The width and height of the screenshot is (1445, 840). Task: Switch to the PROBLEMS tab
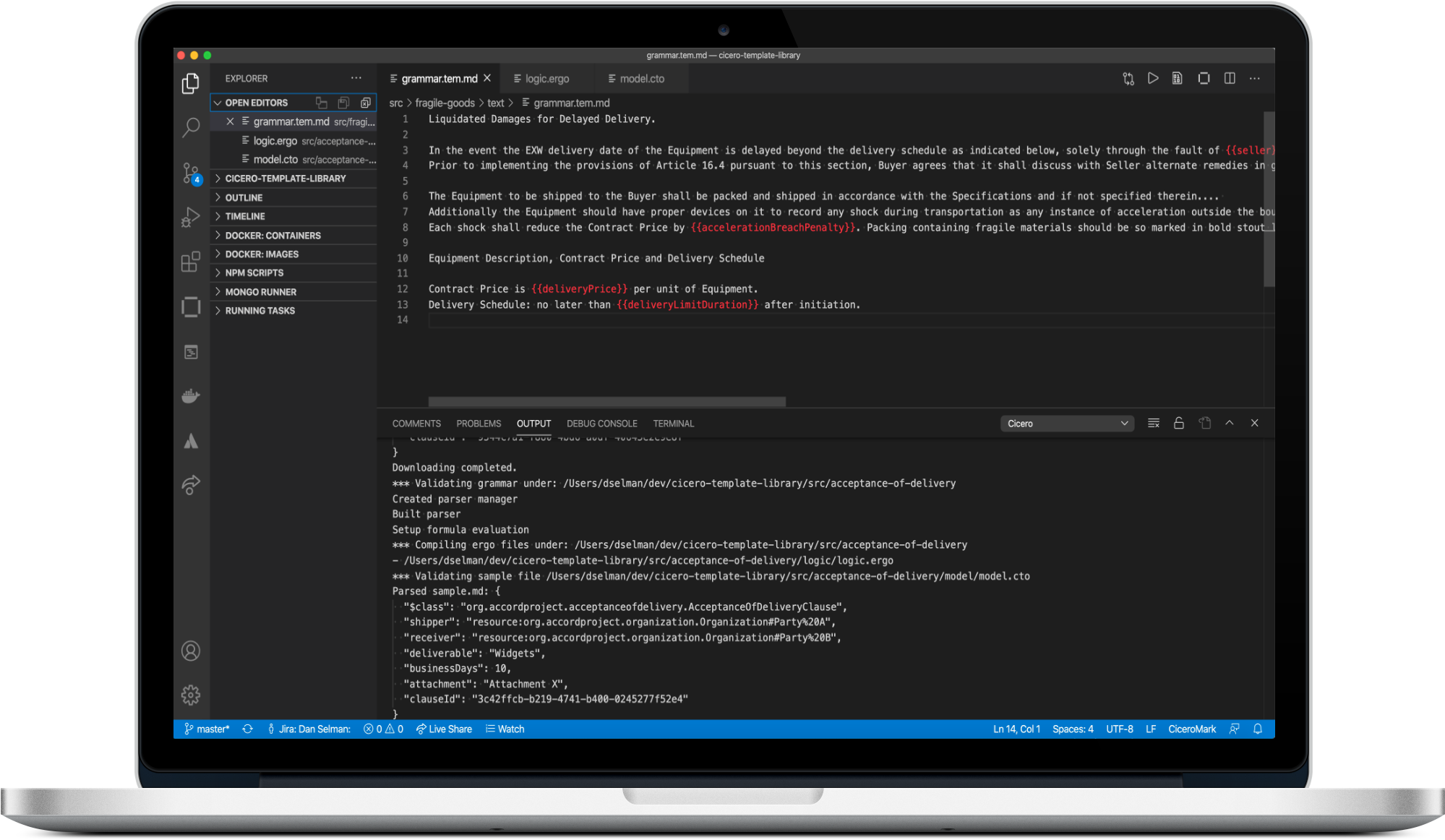(479, 423)
